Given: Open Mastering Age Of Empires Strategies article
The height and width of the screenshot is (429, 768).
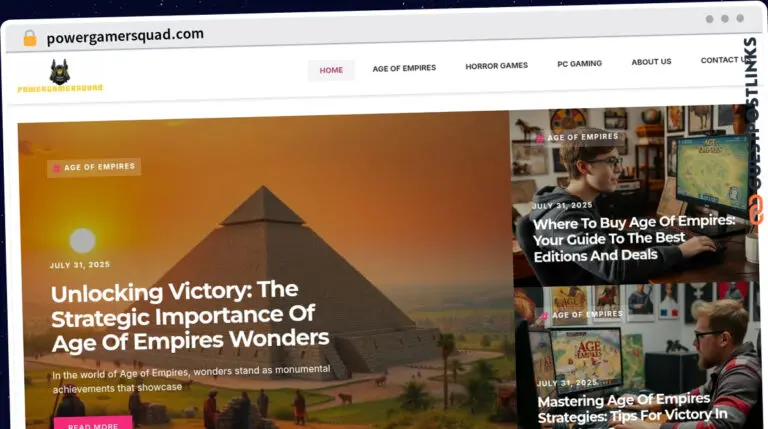Looking at the screenshot, I should 632,408.
